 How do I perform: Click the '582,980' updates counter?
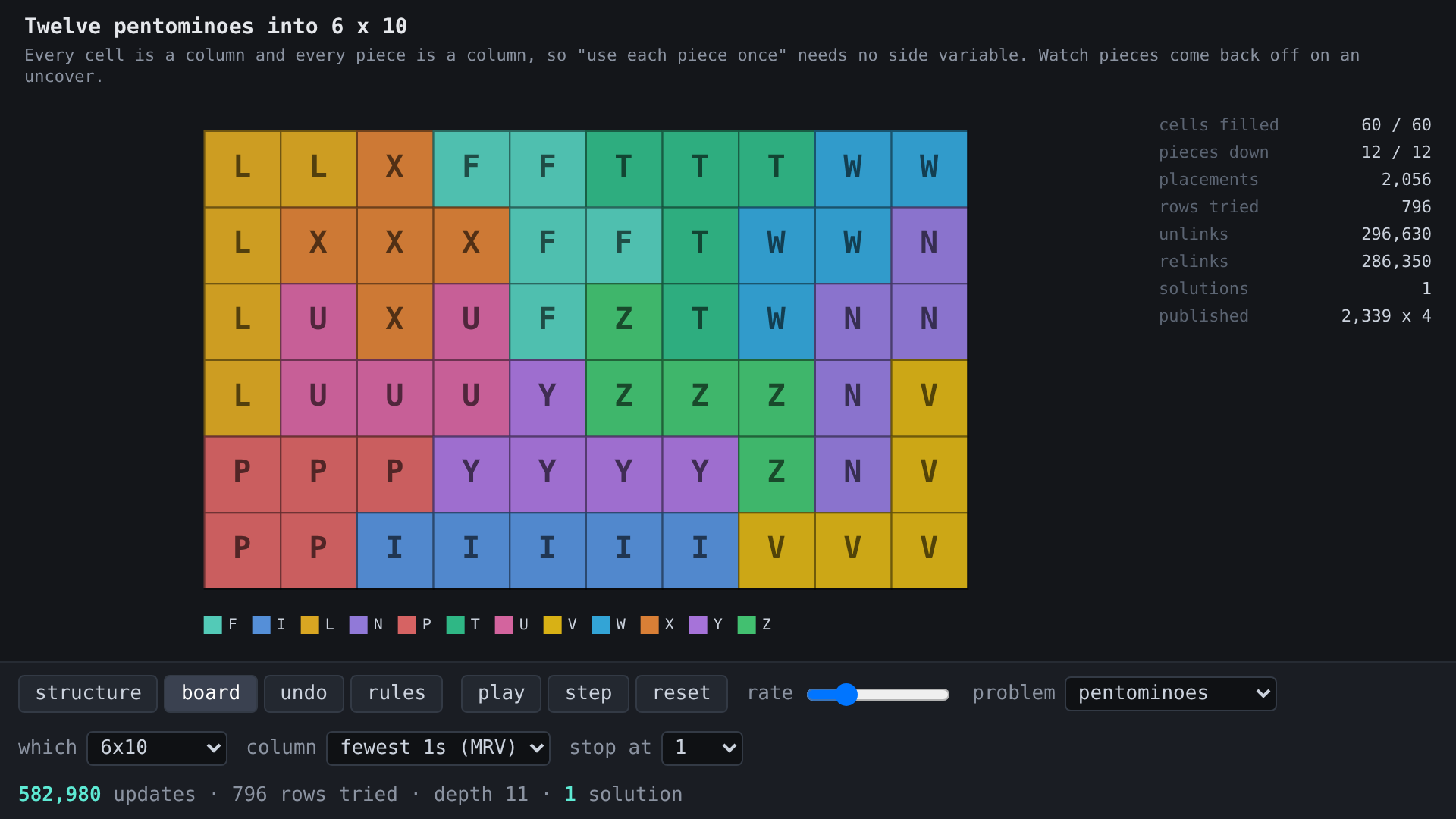coord(59,794)
